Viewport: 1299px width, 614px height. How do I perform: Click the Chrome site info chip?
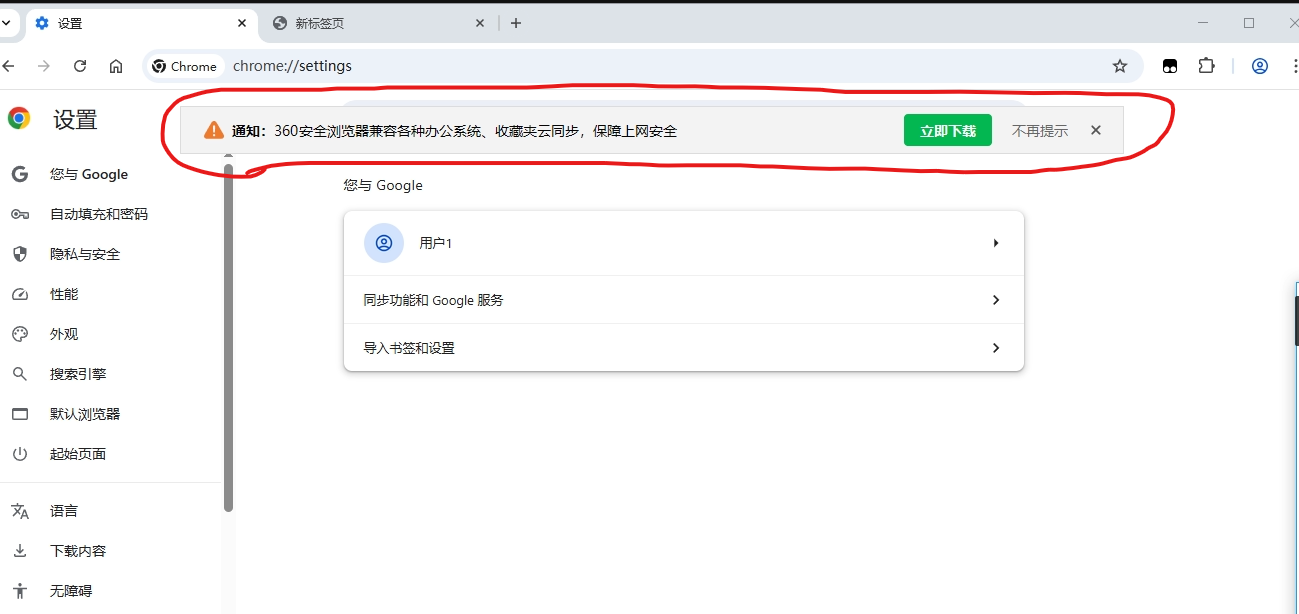coord(185,66)
